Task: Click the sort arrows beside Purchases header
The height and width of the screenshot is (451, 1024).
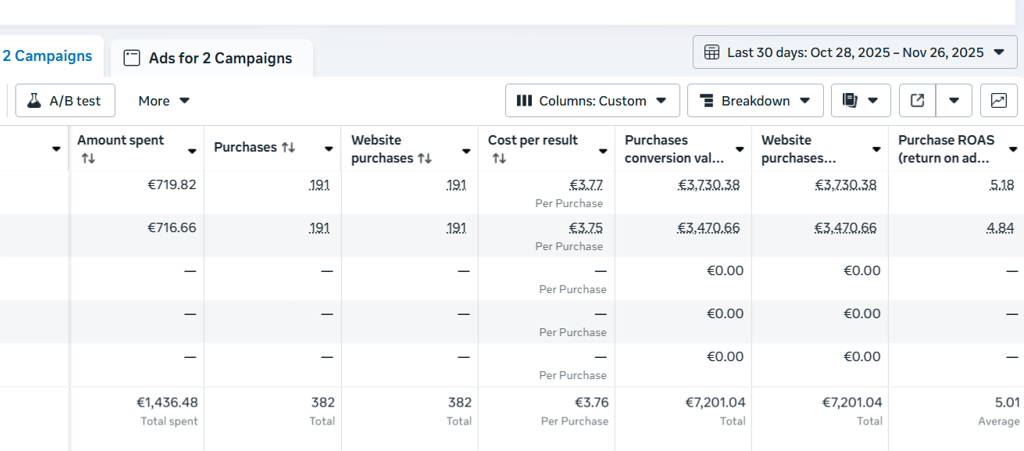Action: coord(288,148)
